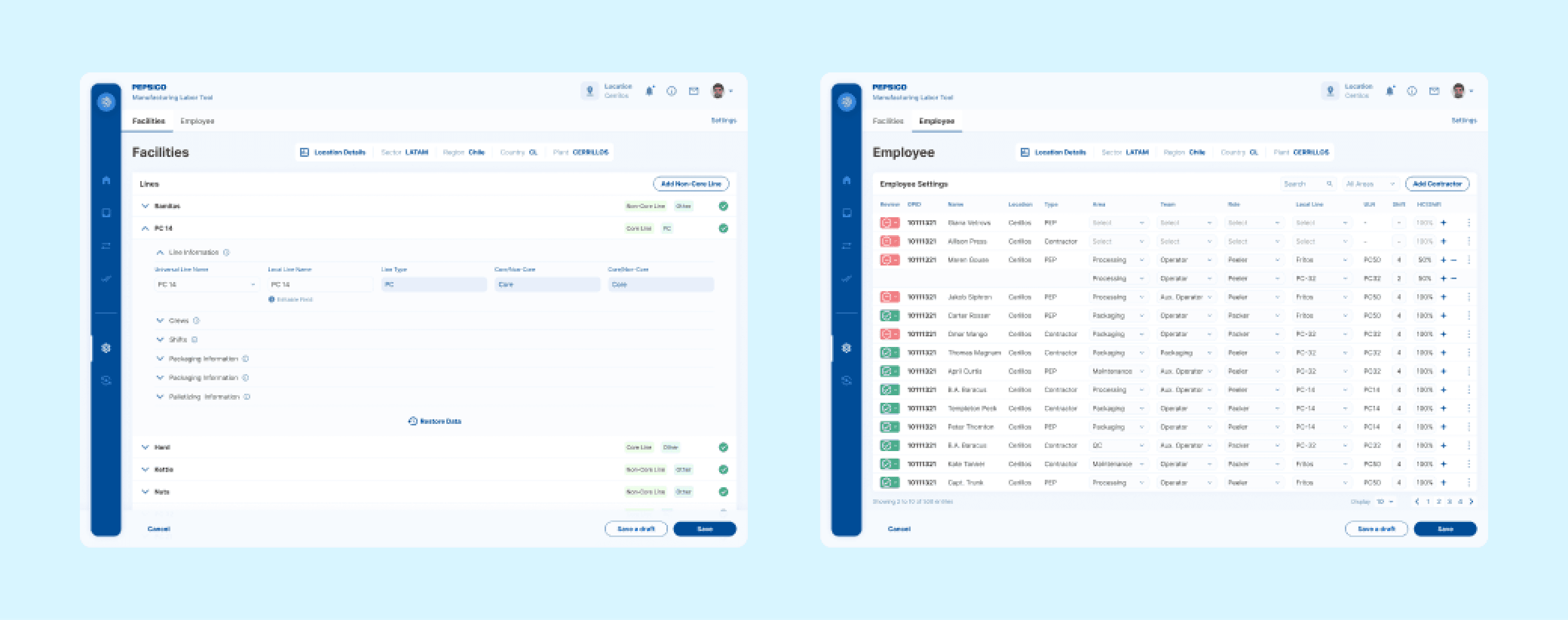Go to the next page in table pagination
The image size is (1568, 620).
pyautogui.click(x=1471, y=502)
